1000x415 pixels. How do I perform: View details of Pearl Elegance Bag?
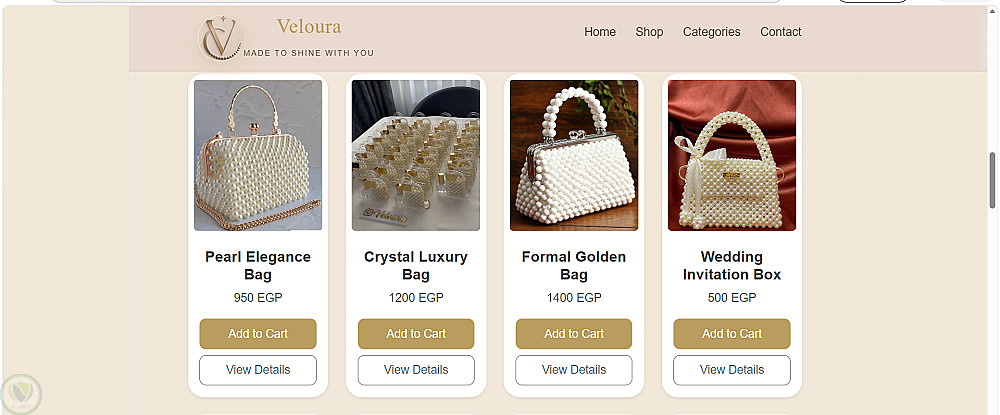(x=258, y=370)
